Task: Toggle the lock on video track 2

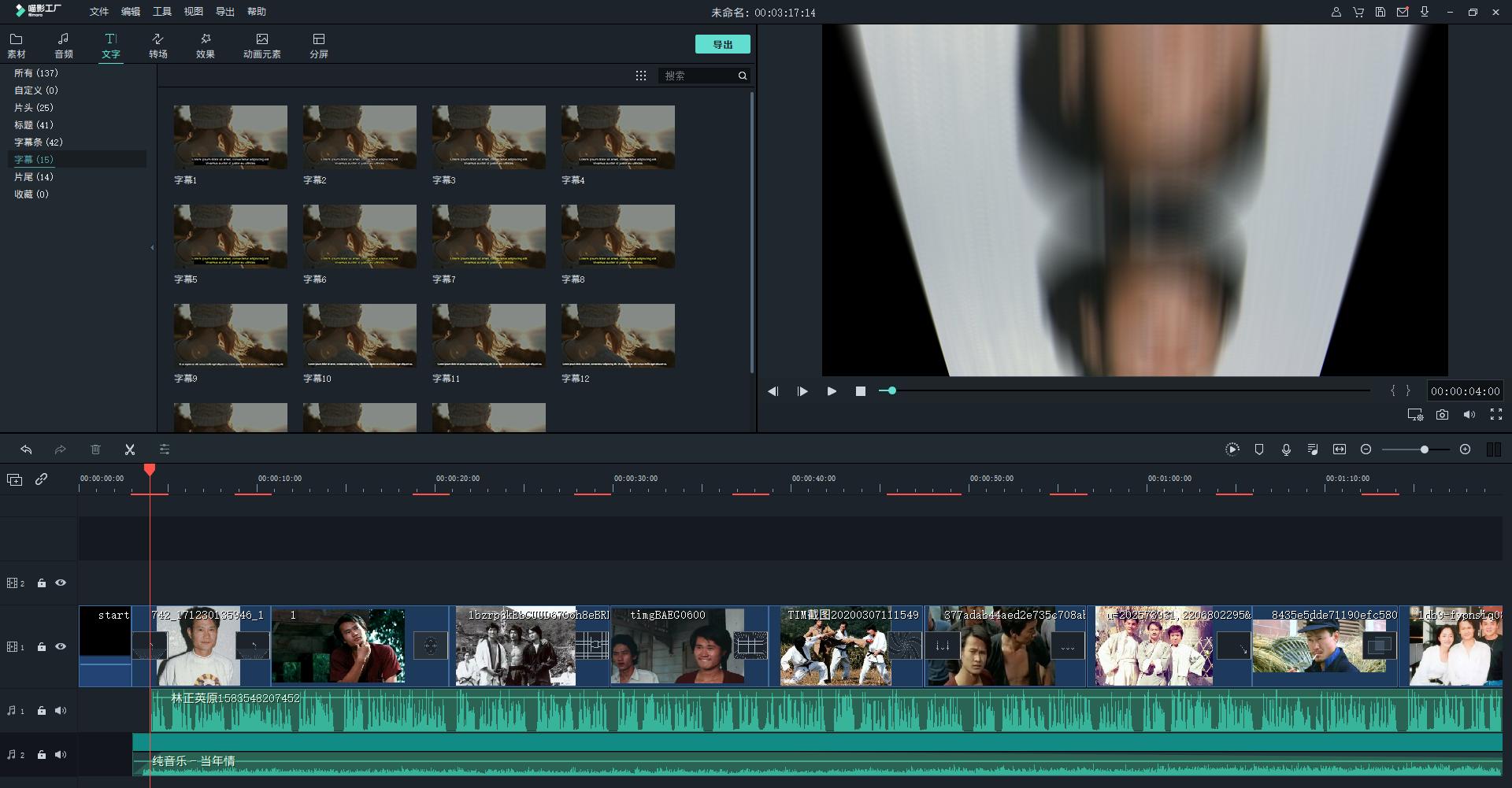Action: coord(42,583)
